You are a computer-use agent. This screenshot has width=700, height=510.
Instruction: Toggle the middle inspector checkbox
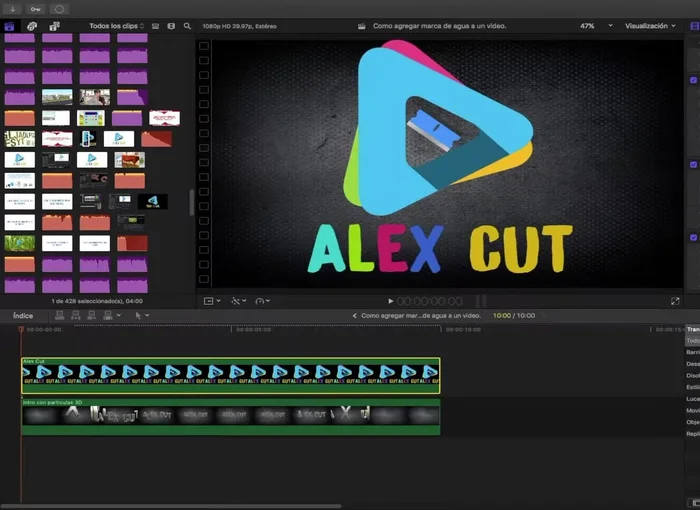pos(693,165)
